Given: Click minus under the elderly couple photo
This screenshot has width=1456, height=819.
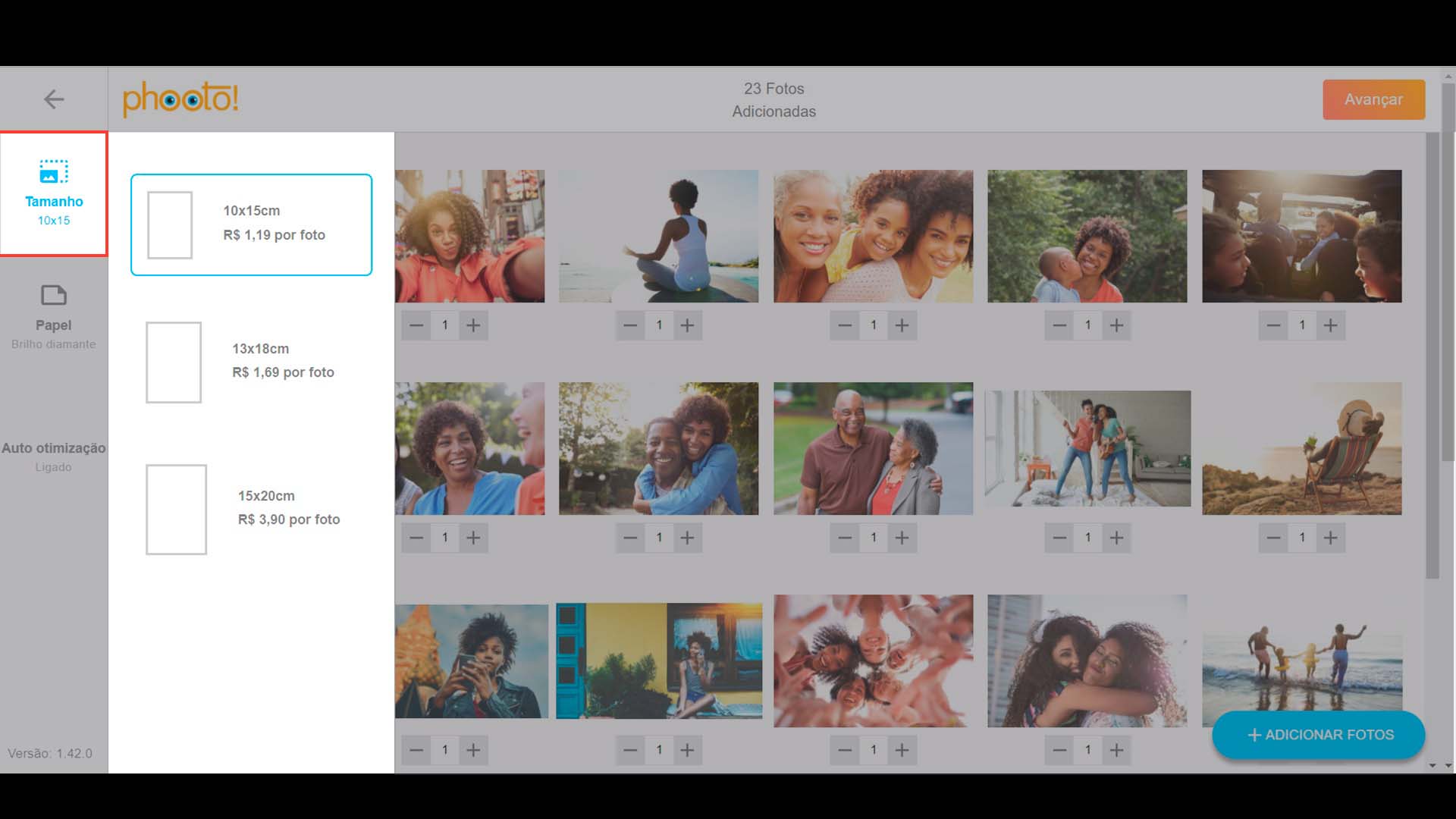Looking at the screenshot, I should tap(845, 538).
